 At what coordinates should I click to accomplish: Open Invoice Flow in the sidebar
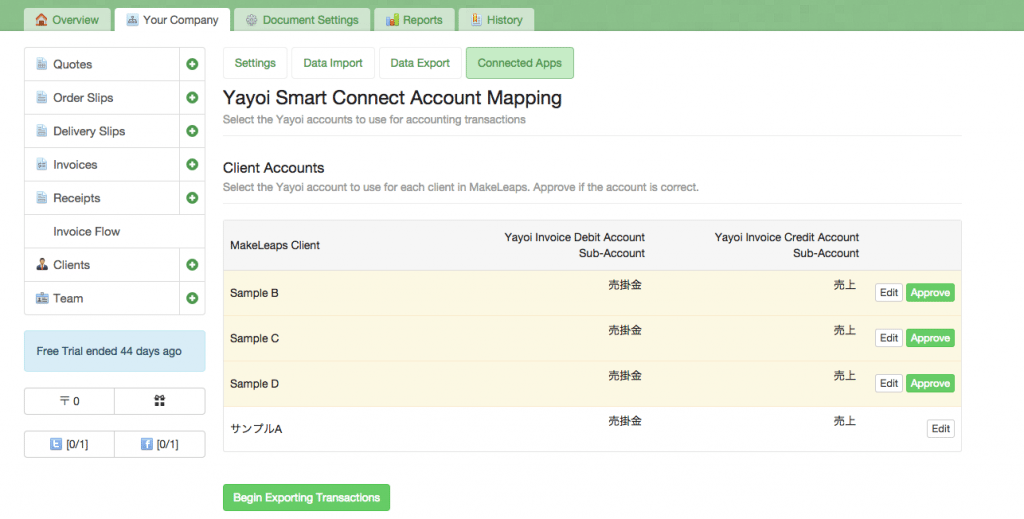click(x=115, y=231)
